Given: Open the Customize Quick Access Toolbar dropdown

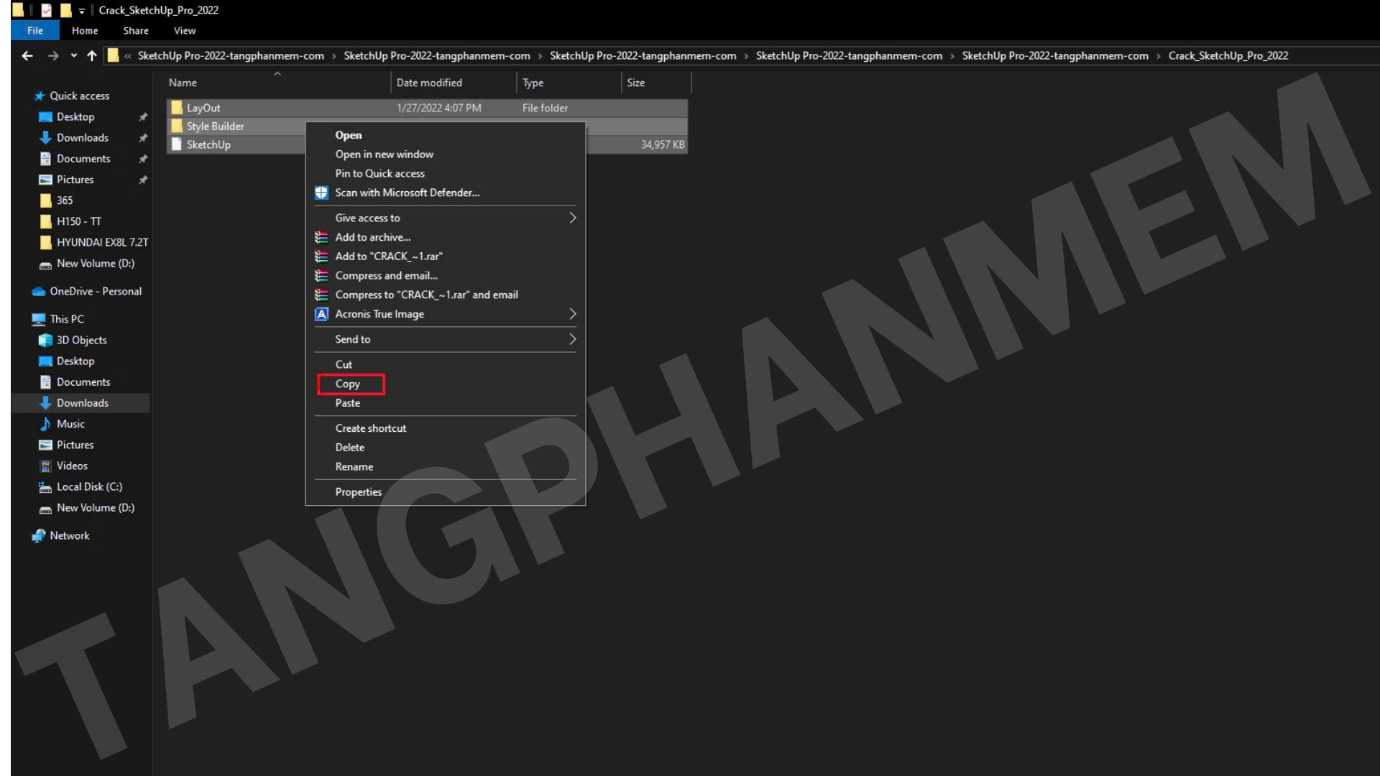Looking at the screenshot, I should click(x=84, y=11).
